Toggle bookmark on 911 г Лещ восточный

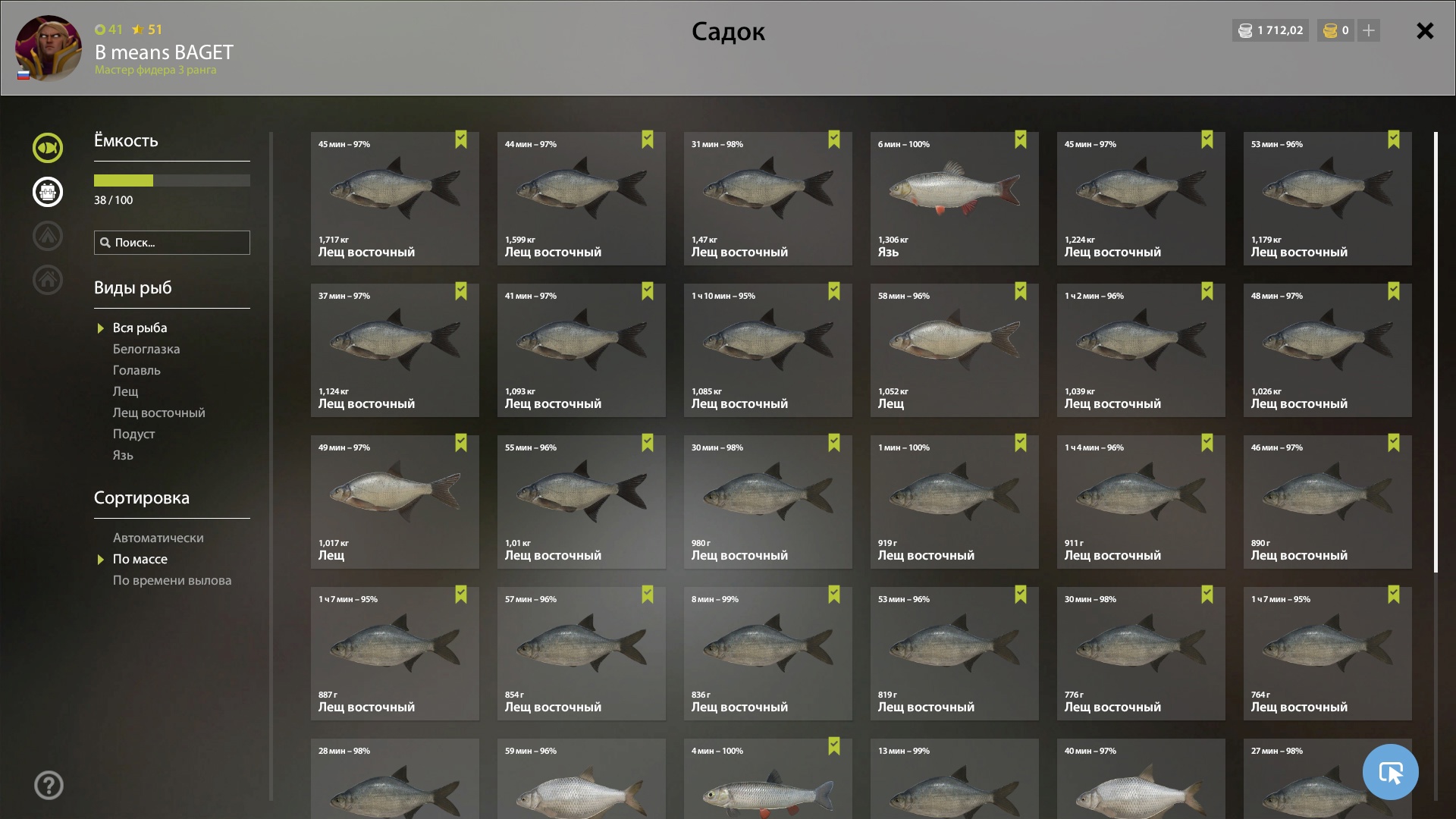[1207, 443]
